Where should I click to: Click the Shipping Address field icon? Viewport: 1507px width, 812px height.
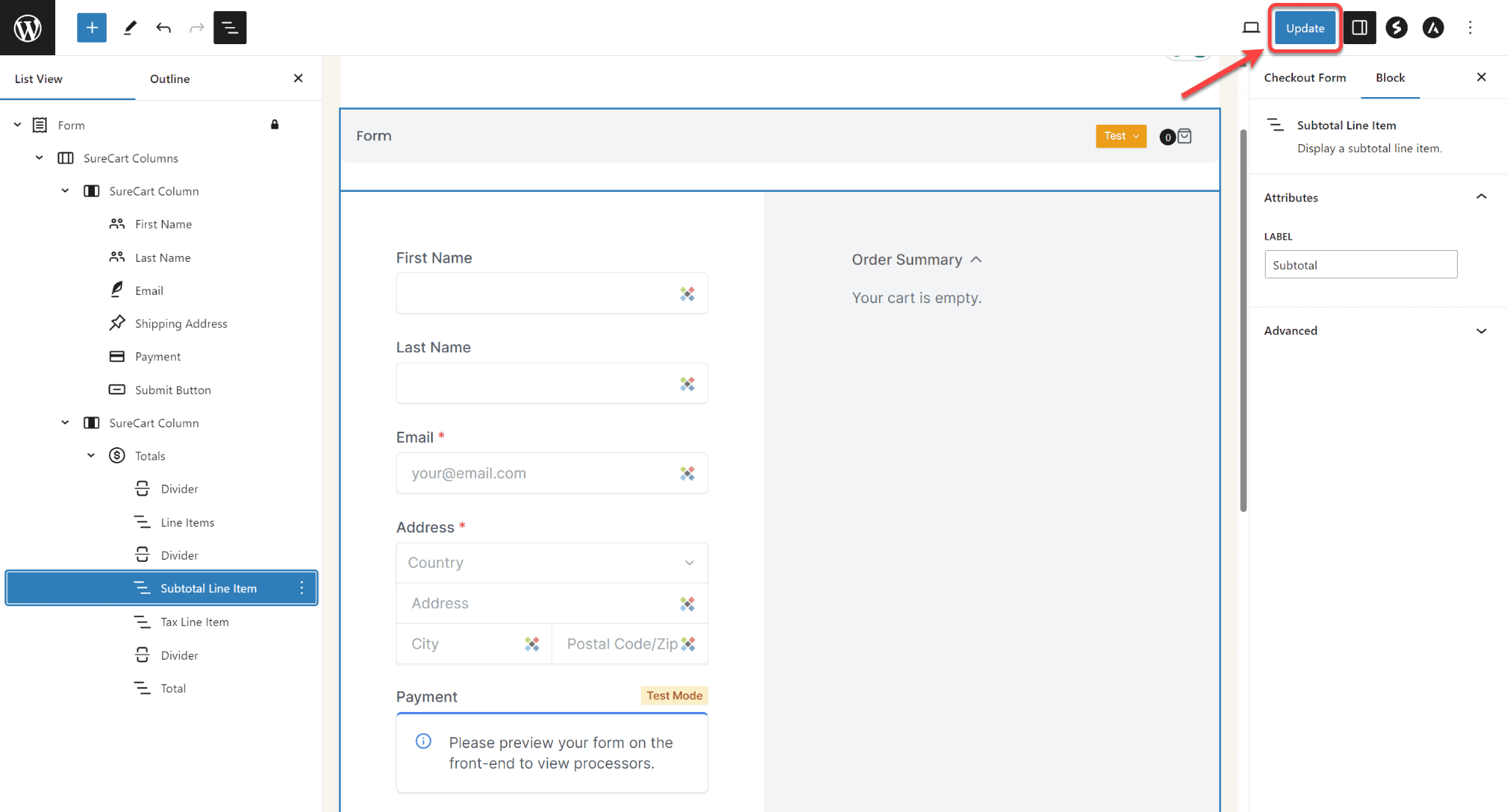[117, 323]
